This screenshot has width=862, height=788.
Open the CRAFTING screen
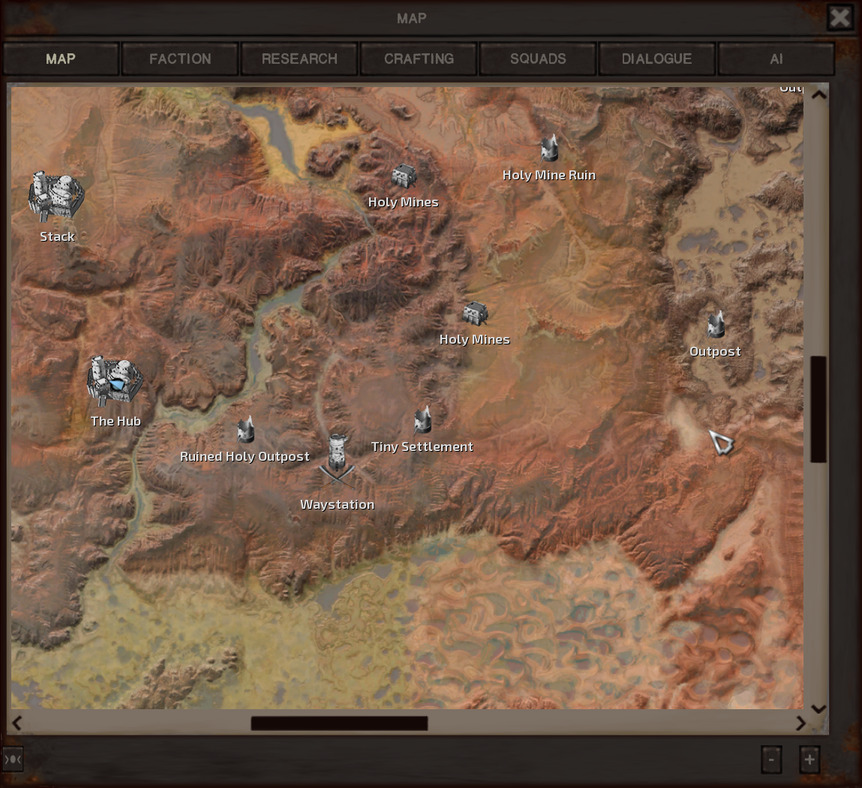tap(418, 58)
